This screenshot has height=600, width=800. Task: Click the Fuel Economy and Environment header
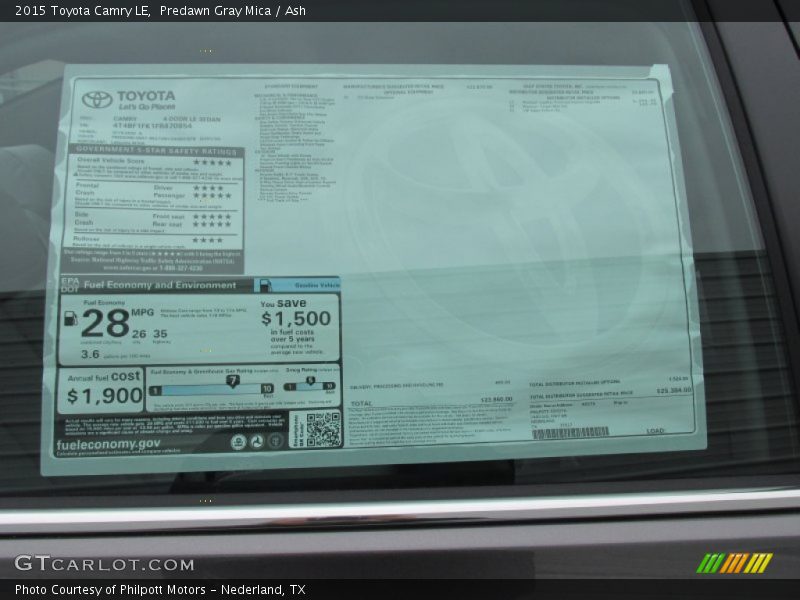[160, 285]
